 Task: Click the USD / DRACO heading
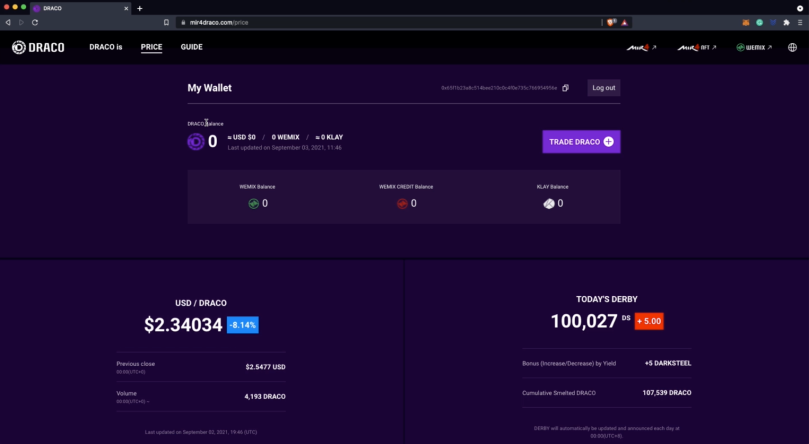[201, 303]
